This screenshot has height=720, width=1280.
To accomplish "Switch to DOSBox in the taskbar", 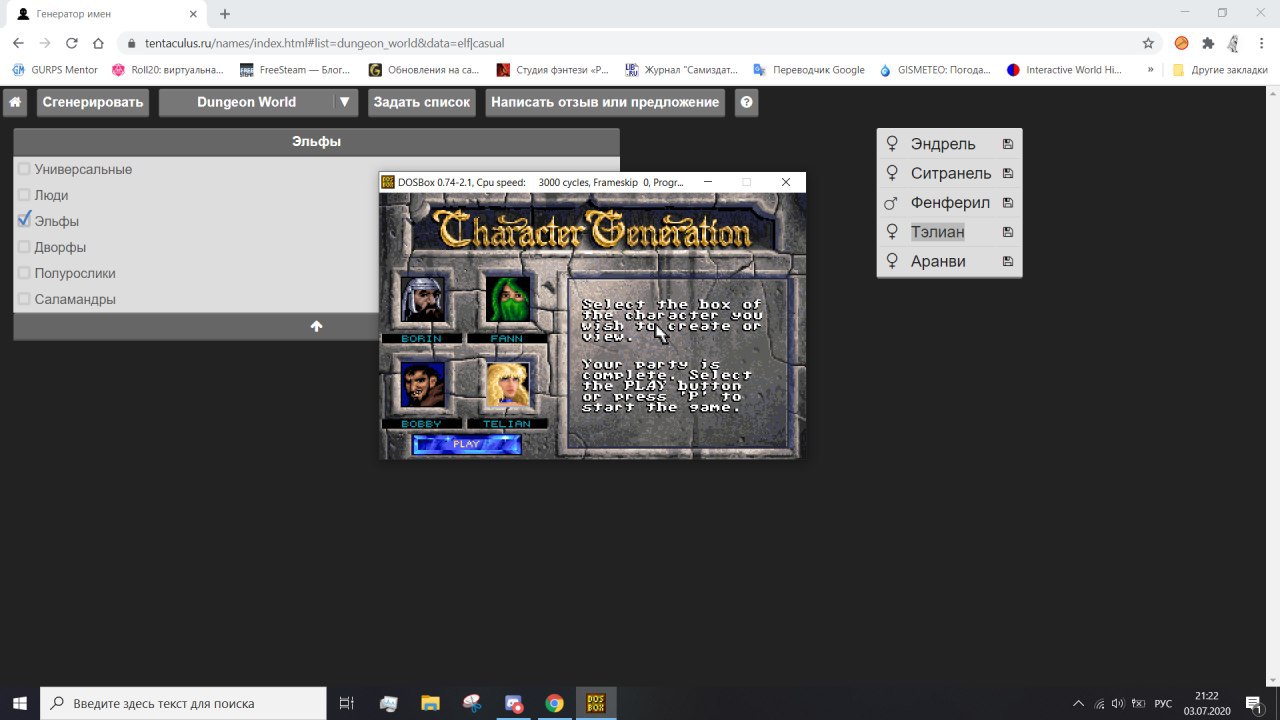I will tap(596, 703).
